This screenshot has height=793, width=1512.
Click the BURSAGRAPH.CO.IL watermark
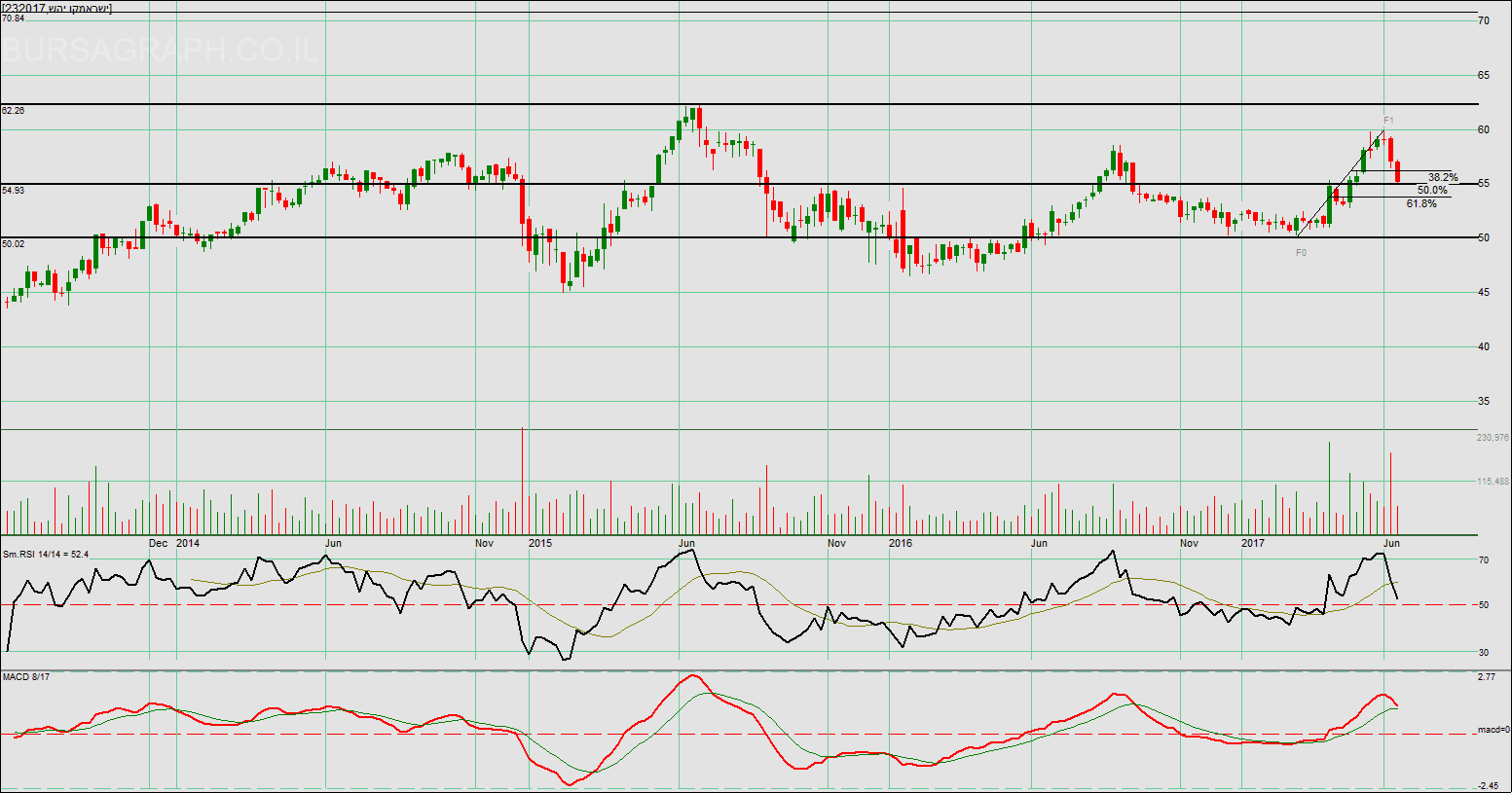[161, 51]
